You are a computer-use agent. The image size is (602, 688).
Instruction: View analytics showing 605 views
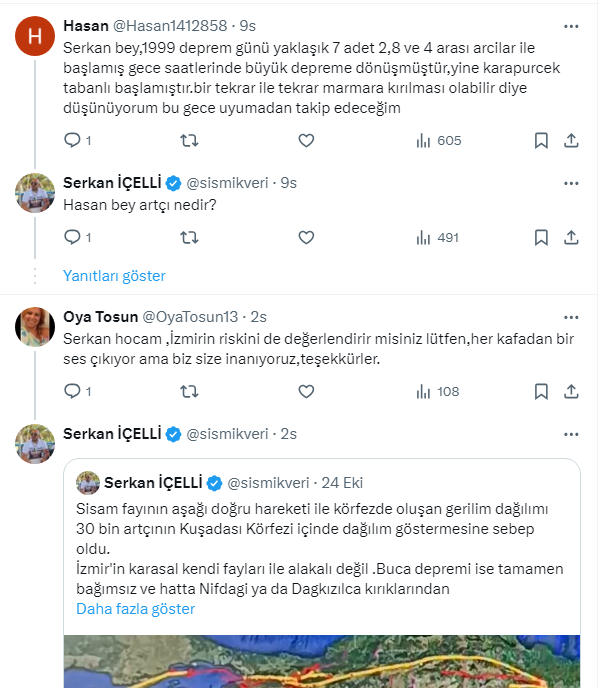click(x=438, y=140)
